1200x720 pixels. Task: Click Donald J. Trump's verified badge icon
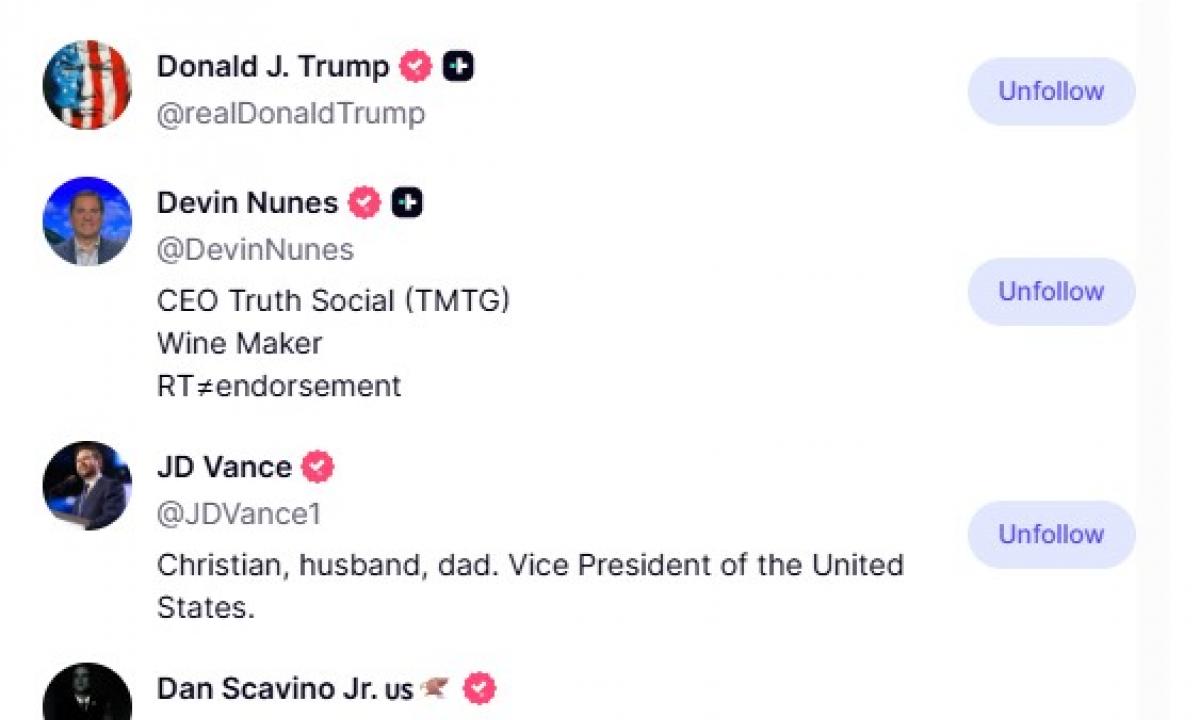416,67
